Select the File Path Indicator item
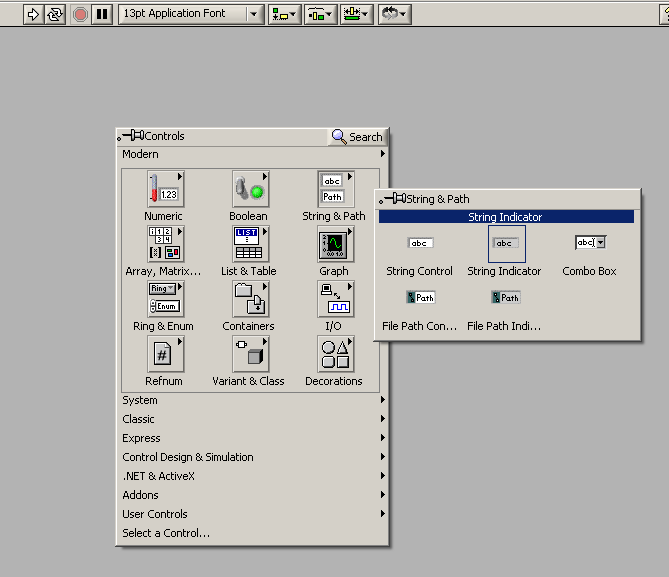This screenshot has height=577, width=669. click(x=506, y=298)
